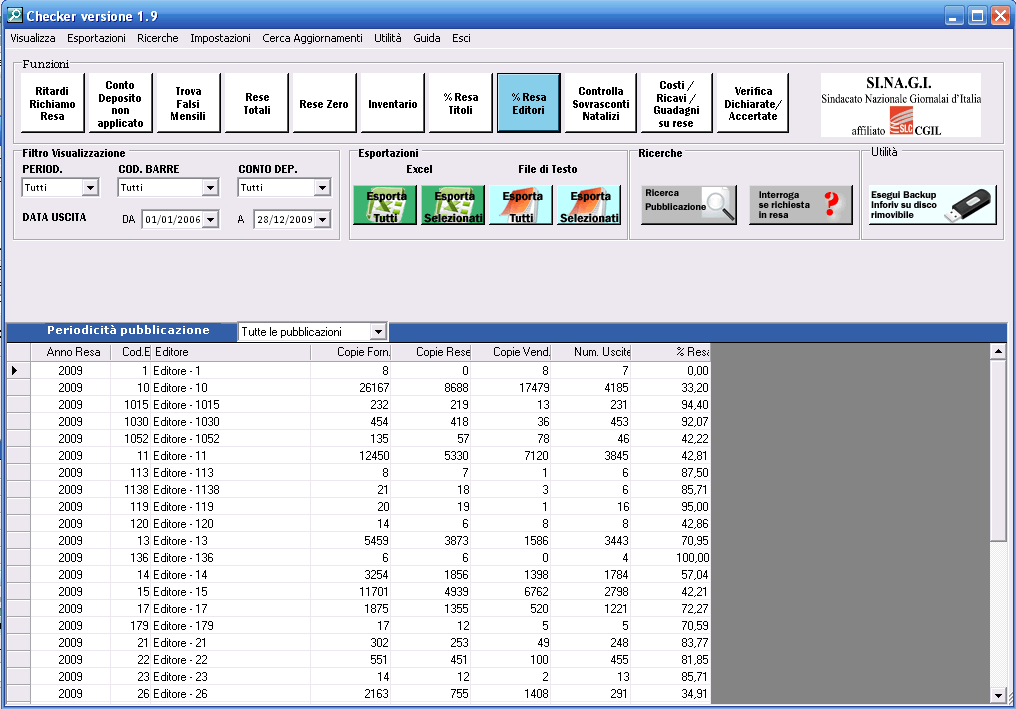Image resolution: width=1016 pixels, height=709 pixels.
Task: Click the row selector for Editore - 1
Action: coord(19,371)
